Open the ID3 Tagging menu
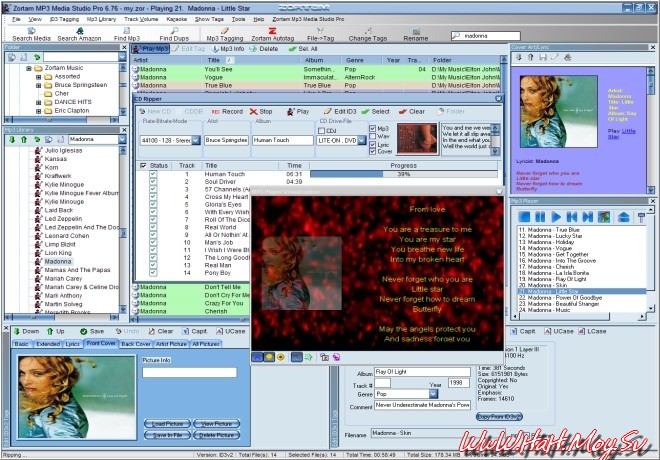Screen dimensions: 660x460 64,19
